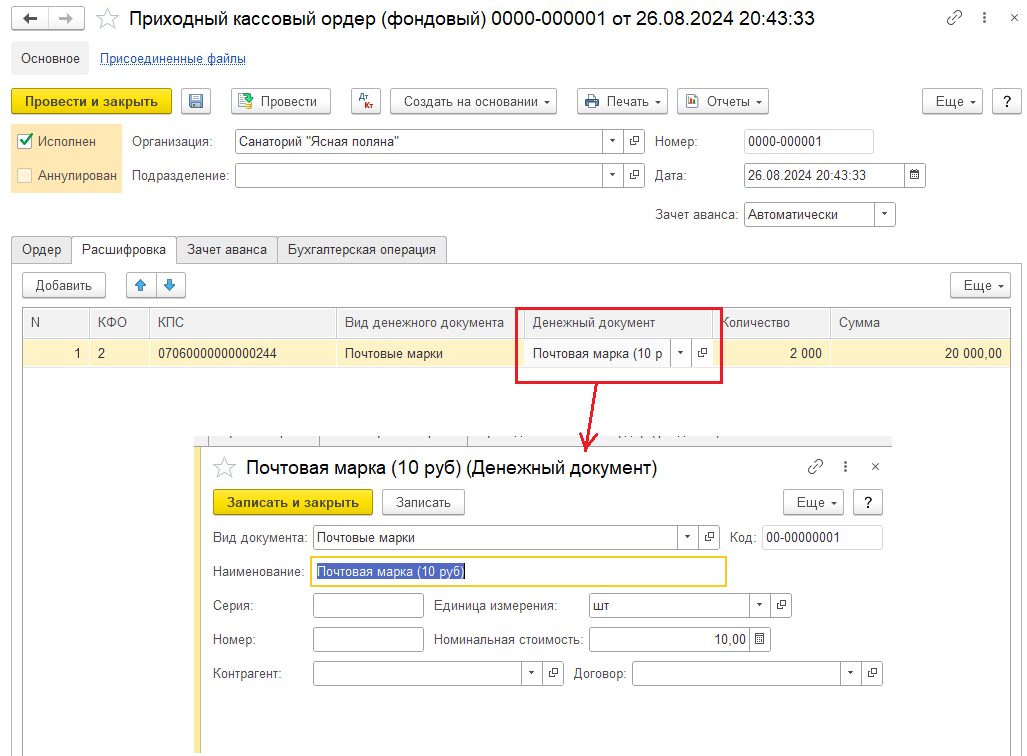This screenshot has height=756, width=1027.
Task: Expand the Подразделение dropdown list
Action: pos(612,175)
